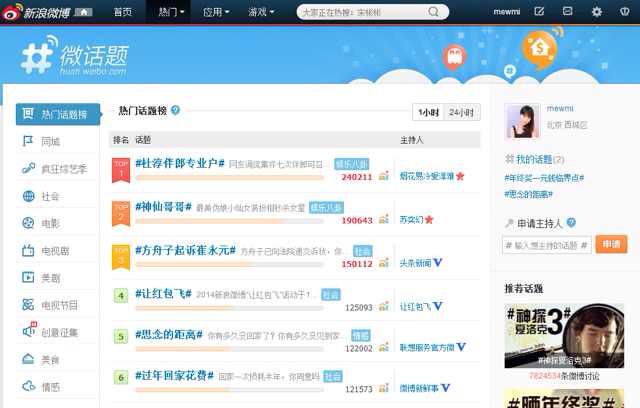Expand the 游戏 dropdown menu
The width and height of the screenshot is (640, 408).
pos(262,12)
